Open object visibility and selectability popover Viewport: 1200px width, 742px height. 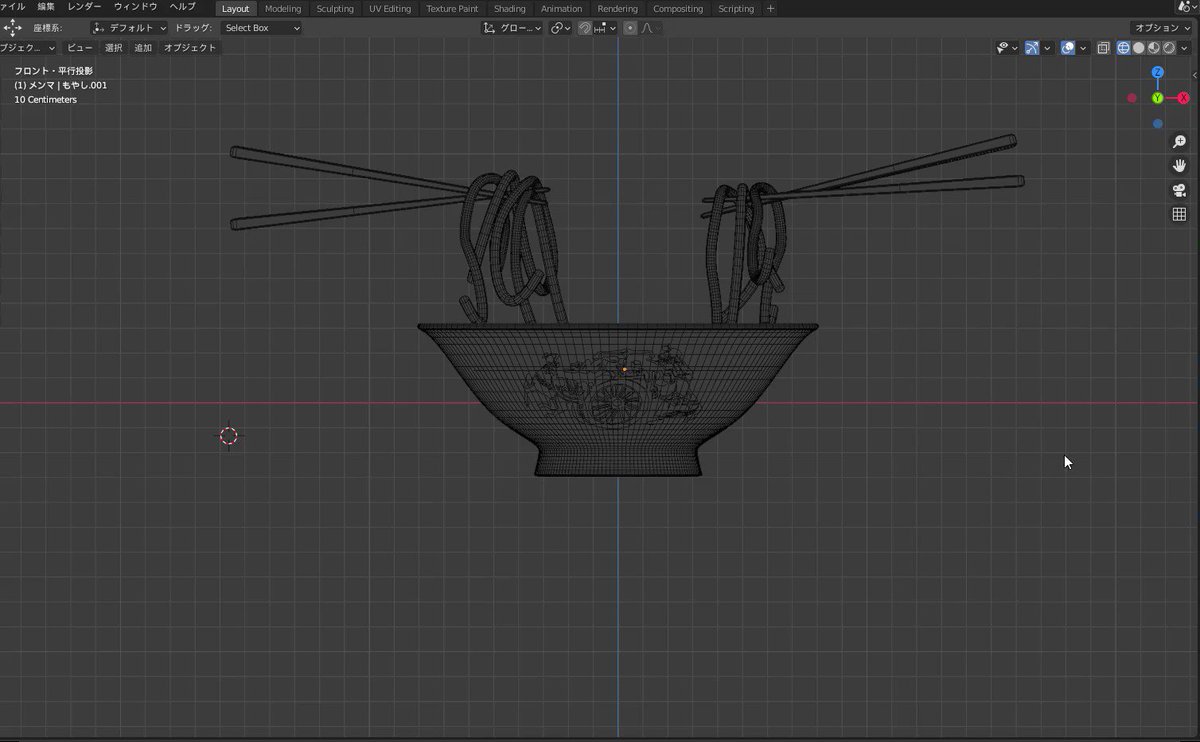(x=1007, y=47)
